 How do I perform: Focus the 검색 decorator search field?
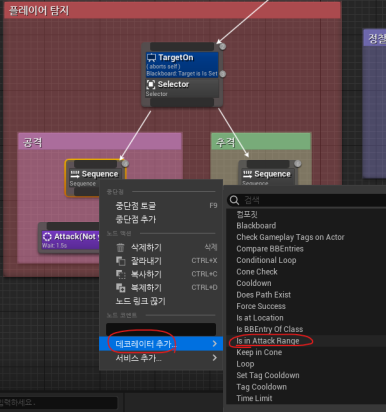point(307,200)
